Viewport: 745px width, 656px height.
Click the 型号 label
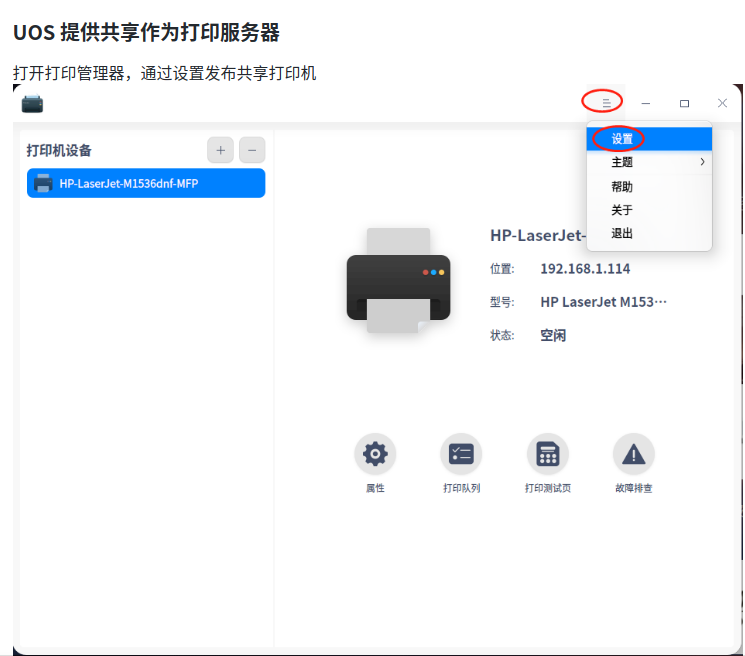(502, 303)
